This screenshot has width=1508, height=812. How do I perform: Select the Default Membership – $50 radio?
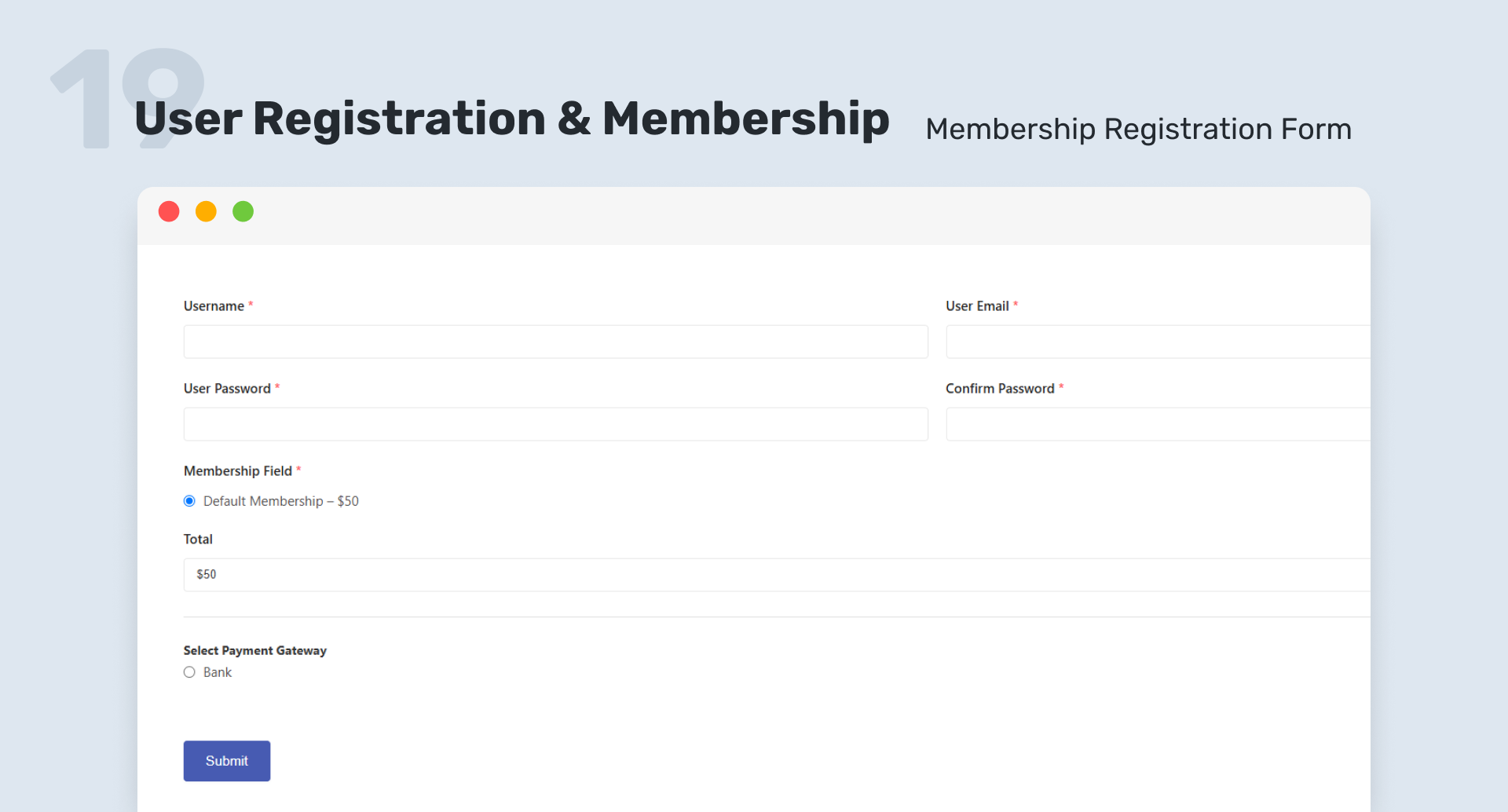[189, 501]
